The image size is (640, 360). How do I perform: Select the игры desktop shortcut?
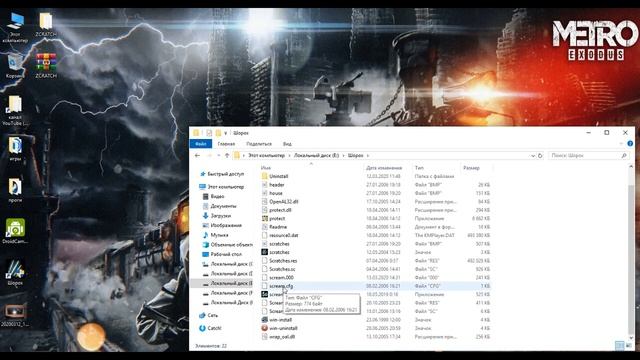click(x=15, y=149)
